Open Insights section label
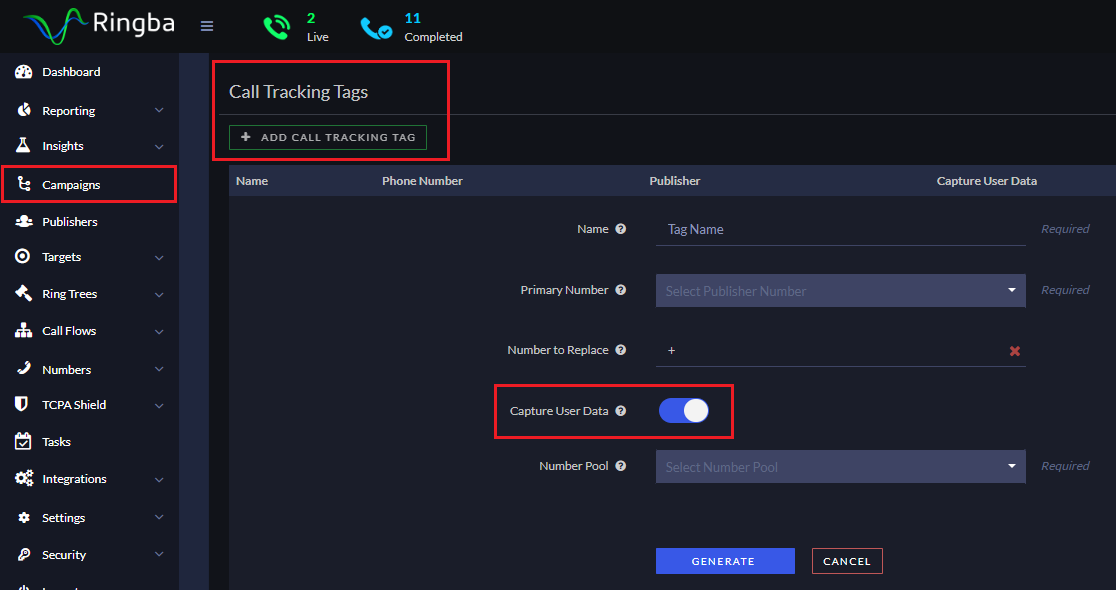Viewport: 1116px width, 590px height. [63, 146]
